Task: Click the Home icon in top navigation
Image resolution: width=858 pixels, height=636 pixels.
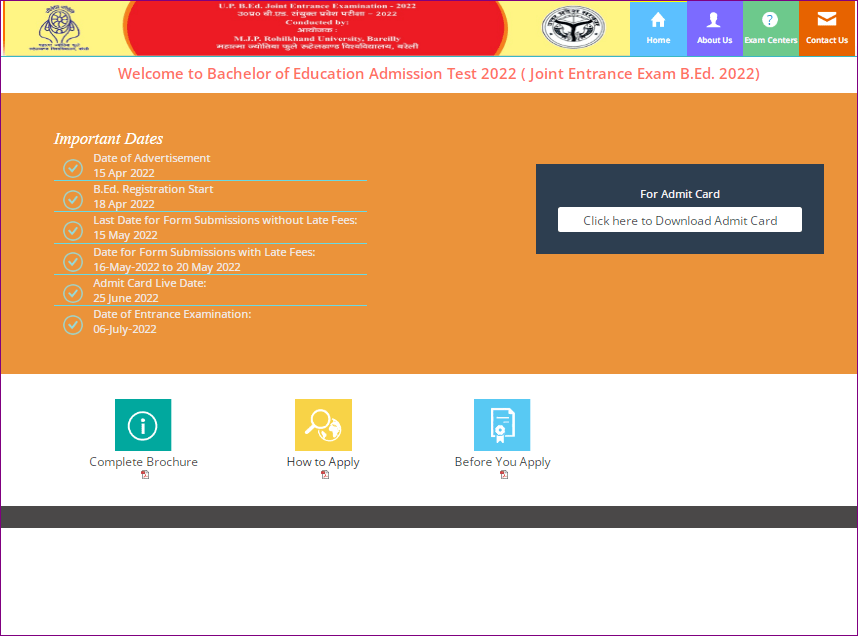Action: point(658,19)
